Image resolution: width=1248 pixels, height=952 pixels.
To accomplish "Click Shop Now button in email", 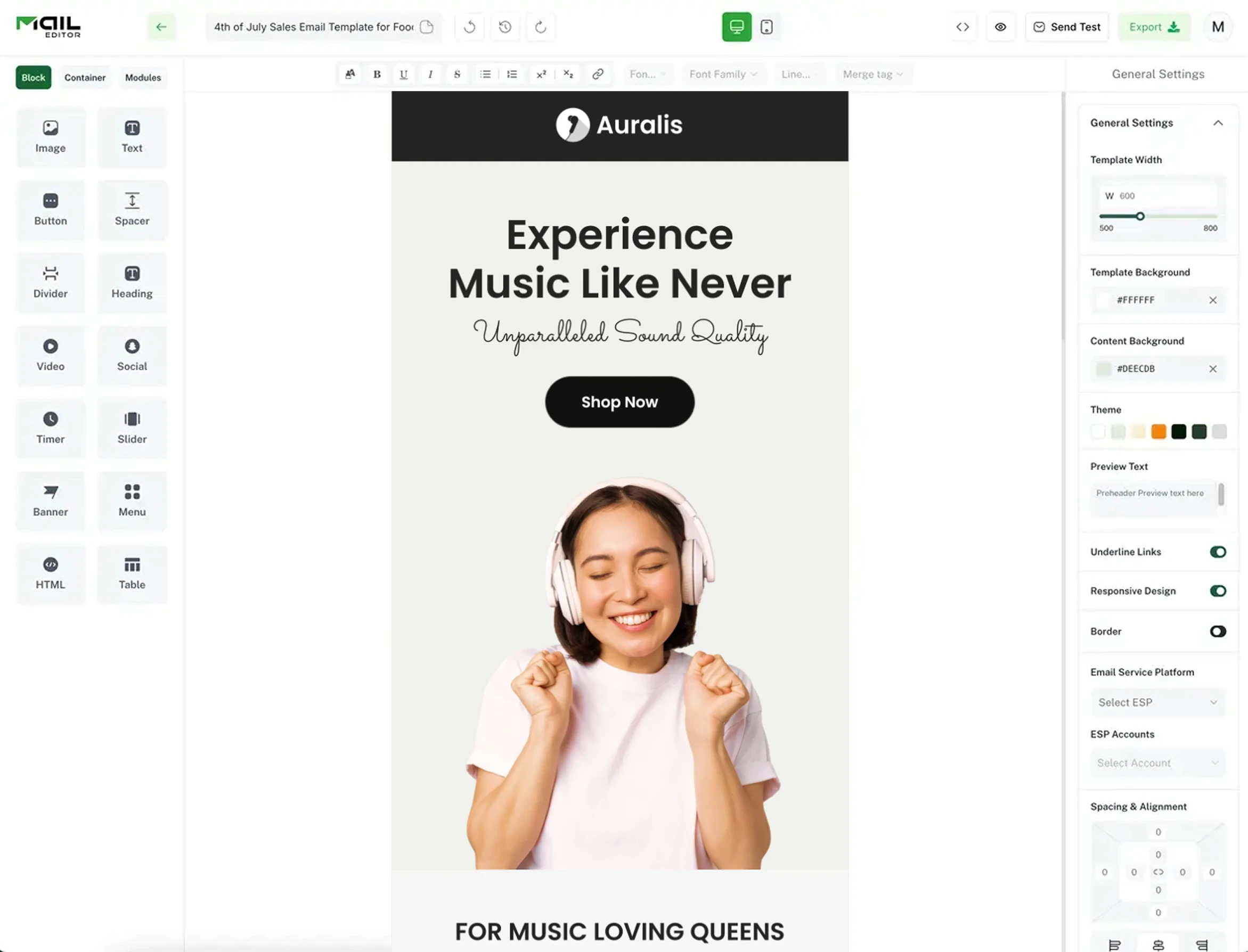I will tap(619, 402).
